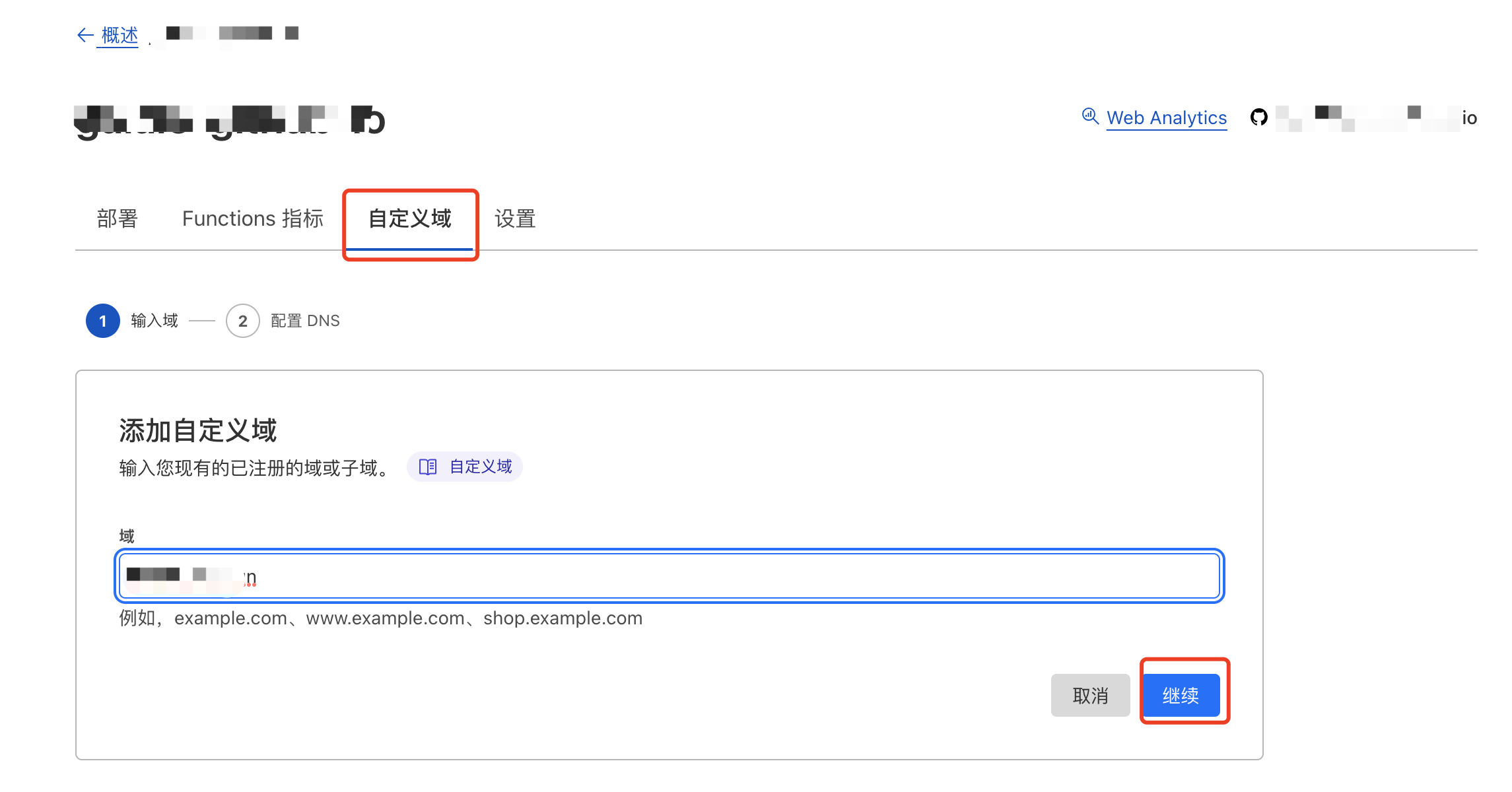Click the Web Analytics magnifier icon
The height and width of the screenshot is (792, 1512).
click(x=1090, y=117)
